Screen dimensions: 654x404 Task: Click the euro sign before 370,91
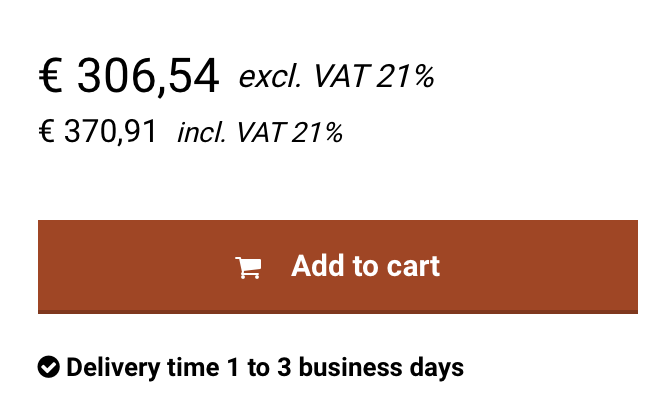[46, 132]
